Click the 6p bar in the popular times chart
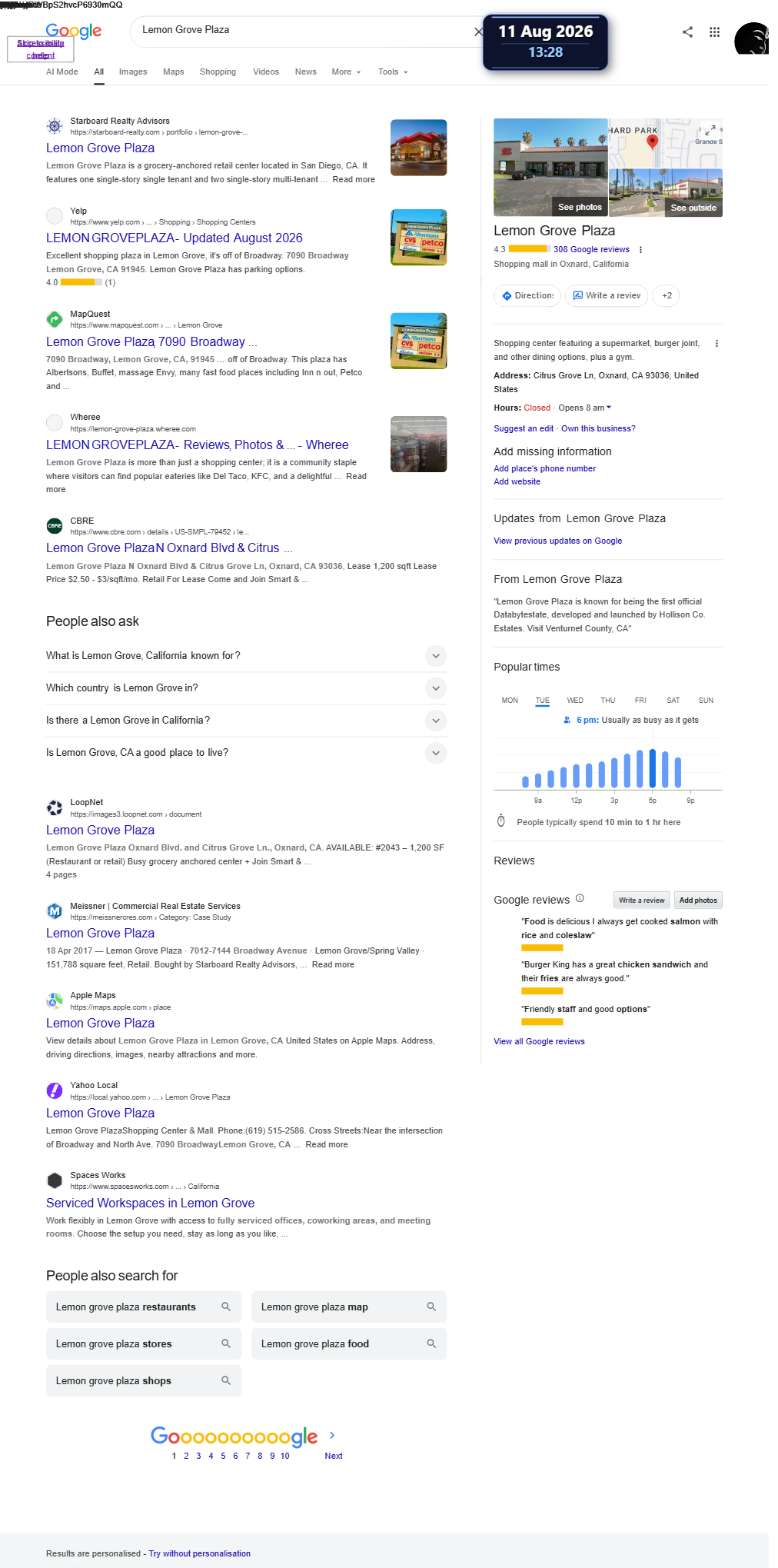778x1568 pixels. [653, 768]
